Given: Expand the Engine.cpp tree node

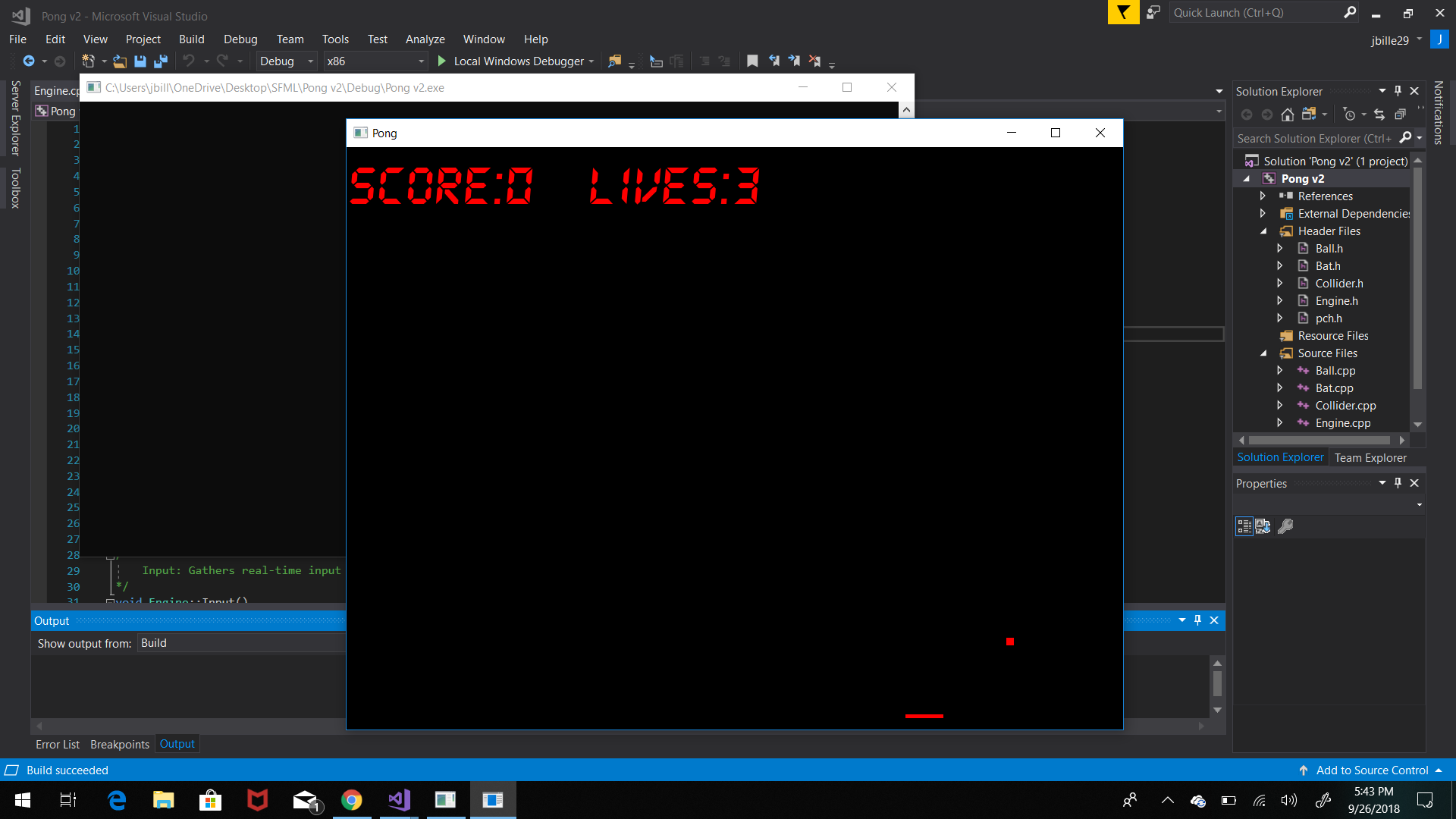Looking at the screenshot, I should [x=1280, y=423].
